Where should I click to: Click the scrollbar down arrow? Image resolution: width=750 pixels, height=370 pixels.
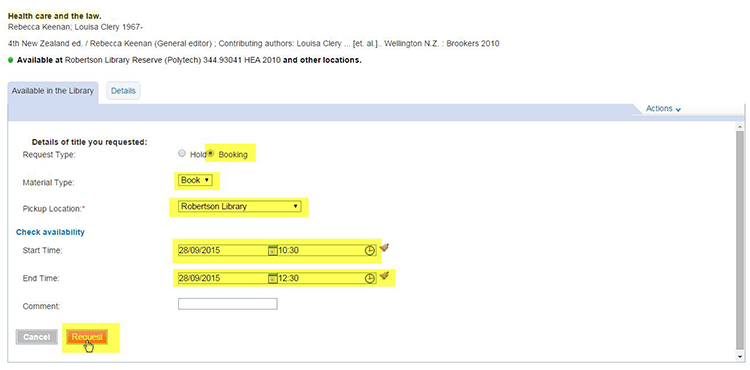(x=740, y=356)
